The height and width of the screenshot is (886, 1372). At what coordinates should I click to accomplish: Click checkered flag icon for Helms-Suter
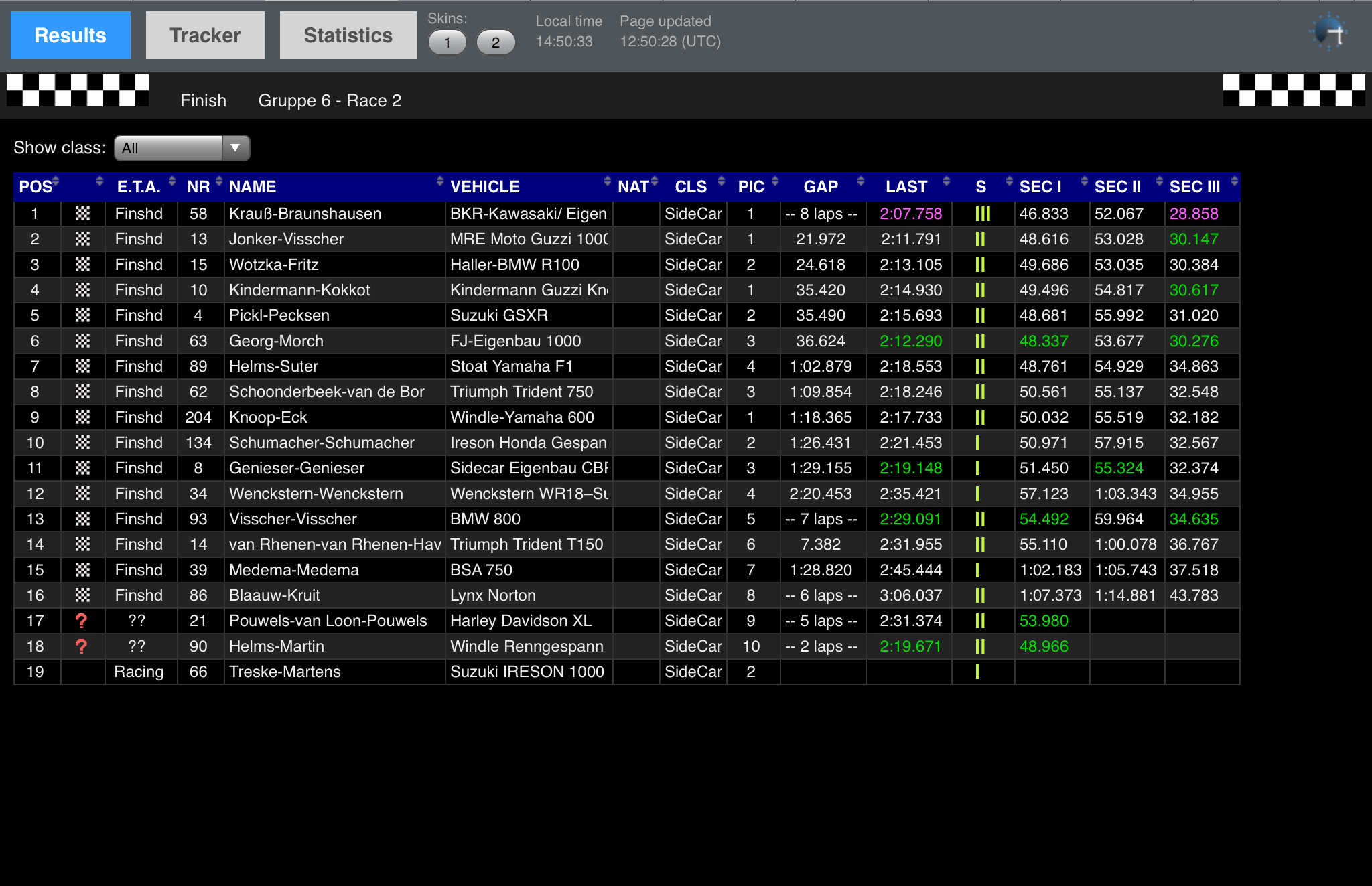coord(82,366)
